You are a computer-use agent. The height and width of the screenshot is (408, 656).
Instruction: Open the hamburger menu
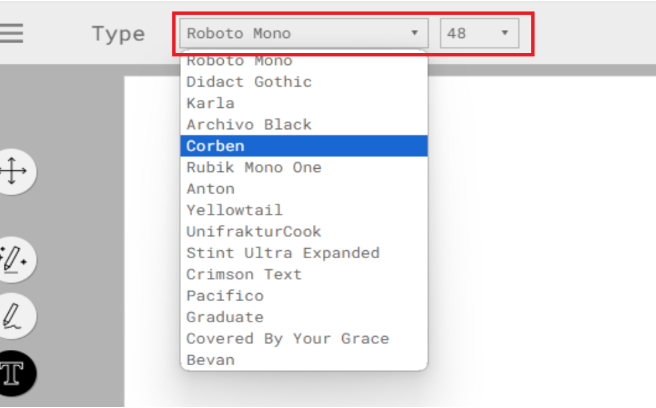pos(13,33)
